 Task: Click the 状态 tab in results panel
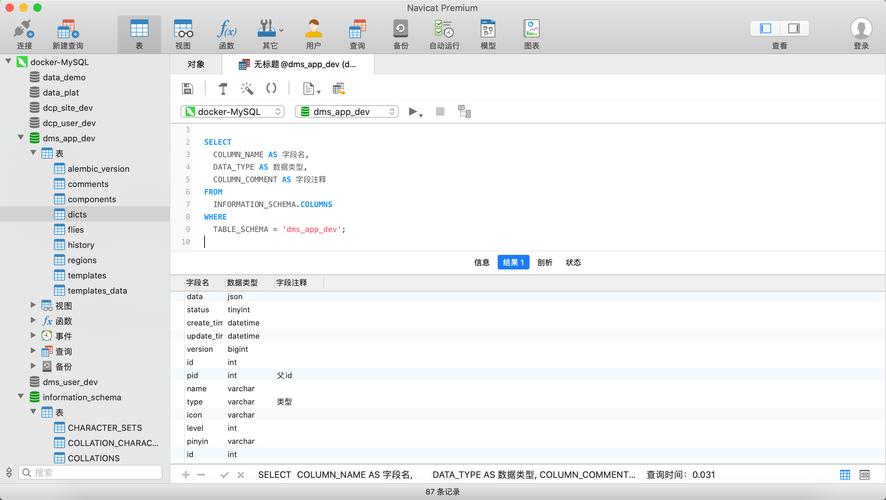point(573,262)
